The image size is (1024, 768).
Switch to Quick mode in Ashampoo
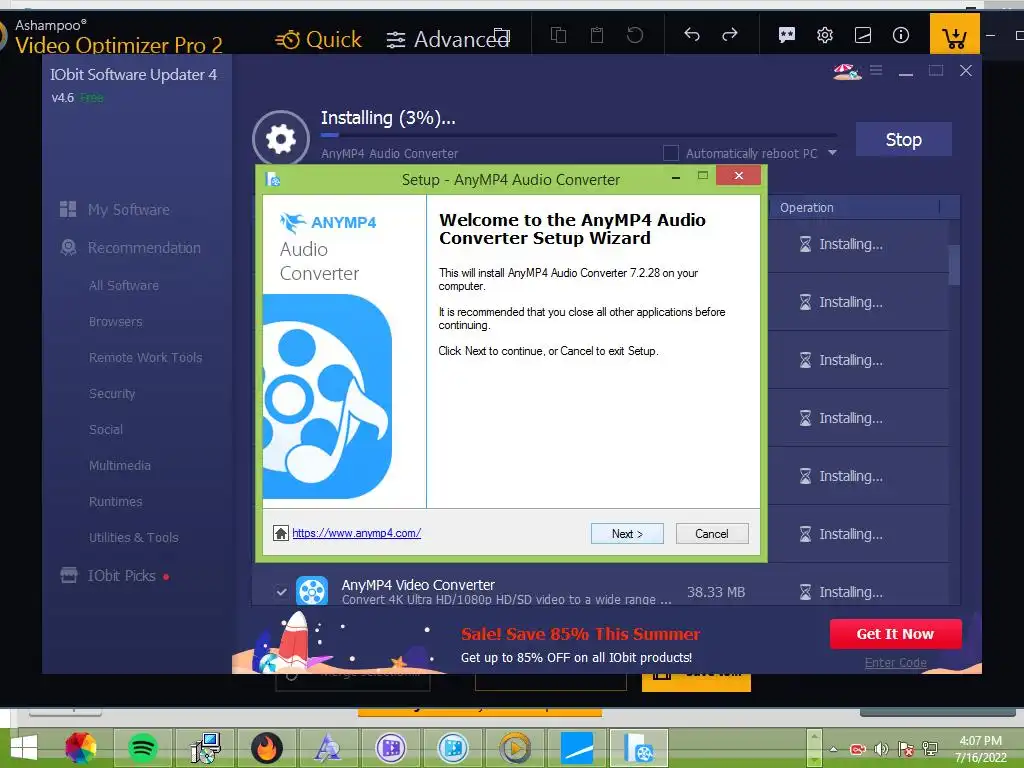coord(318,39)
